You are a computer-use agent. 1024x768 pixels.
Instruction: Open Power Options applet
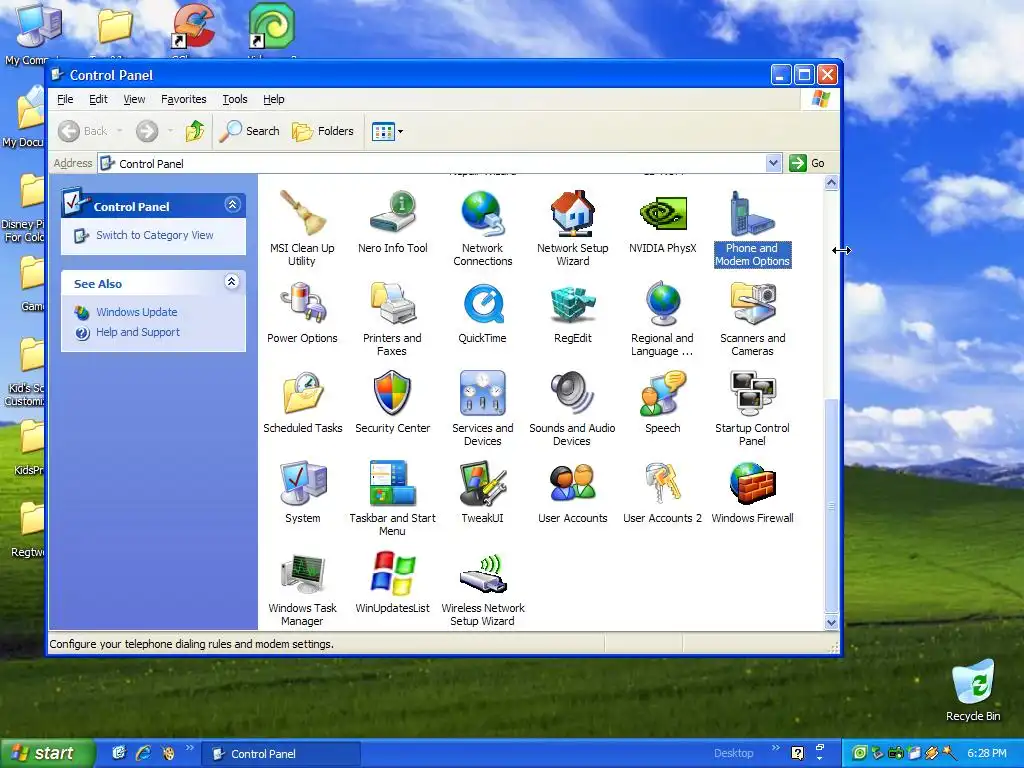pyautogui.click(x=302, y=312)
